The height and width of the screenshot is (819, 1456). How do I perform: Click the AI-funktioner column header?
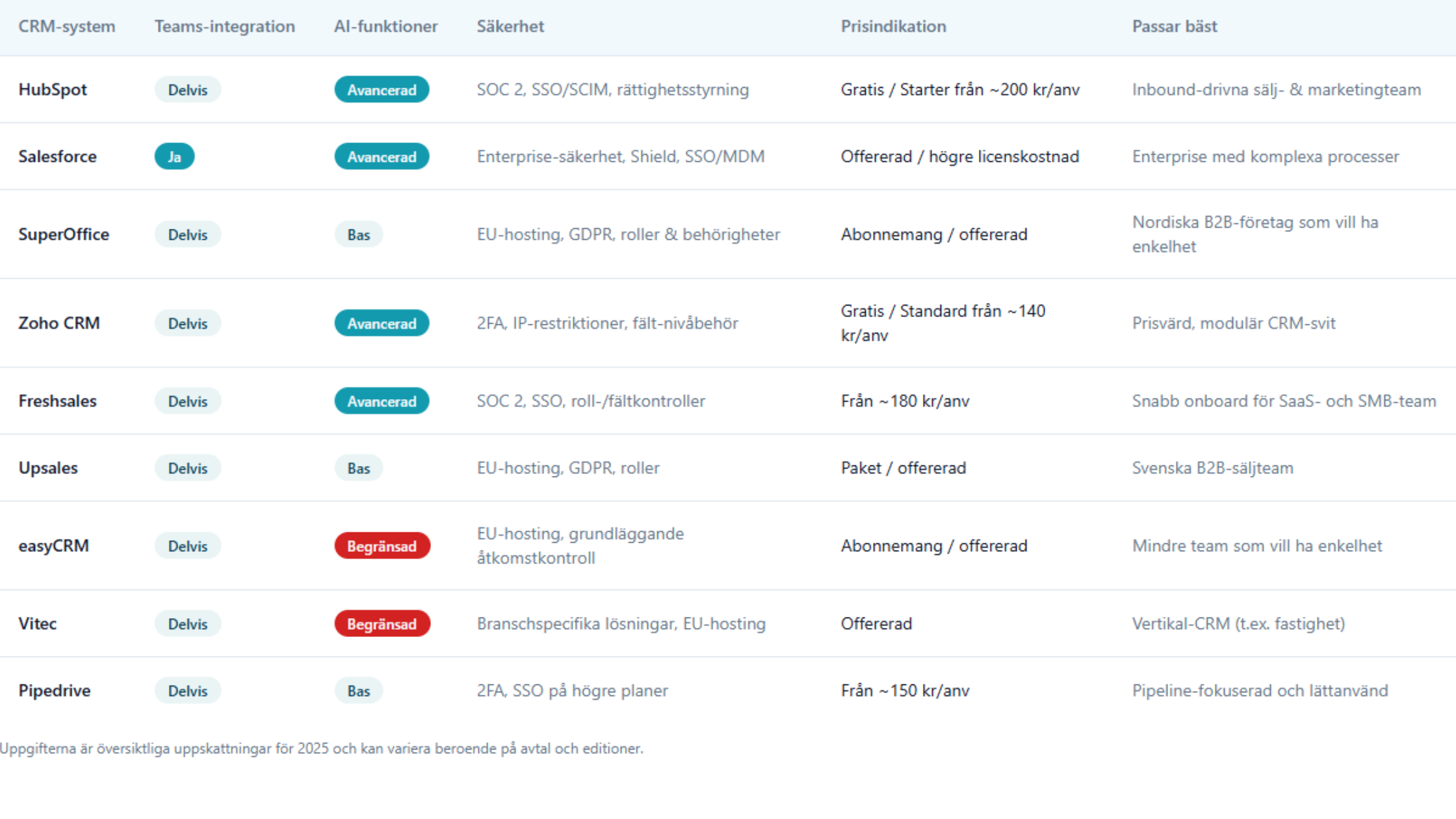[x=385, y=27]
